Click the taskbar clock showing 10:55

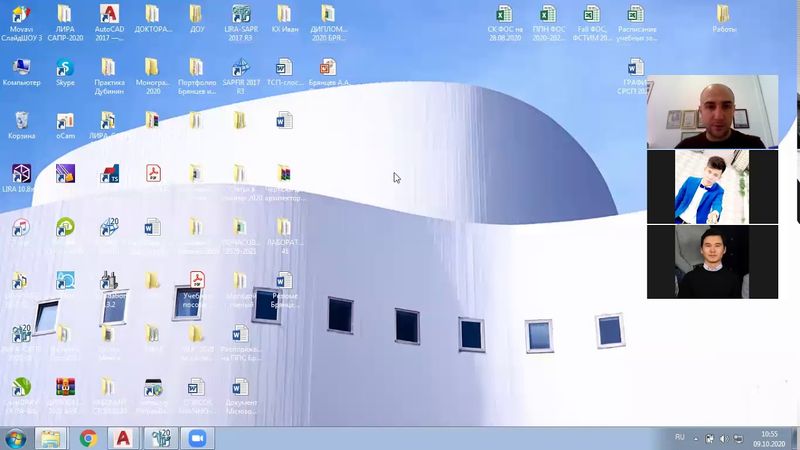tap(768, 438)
